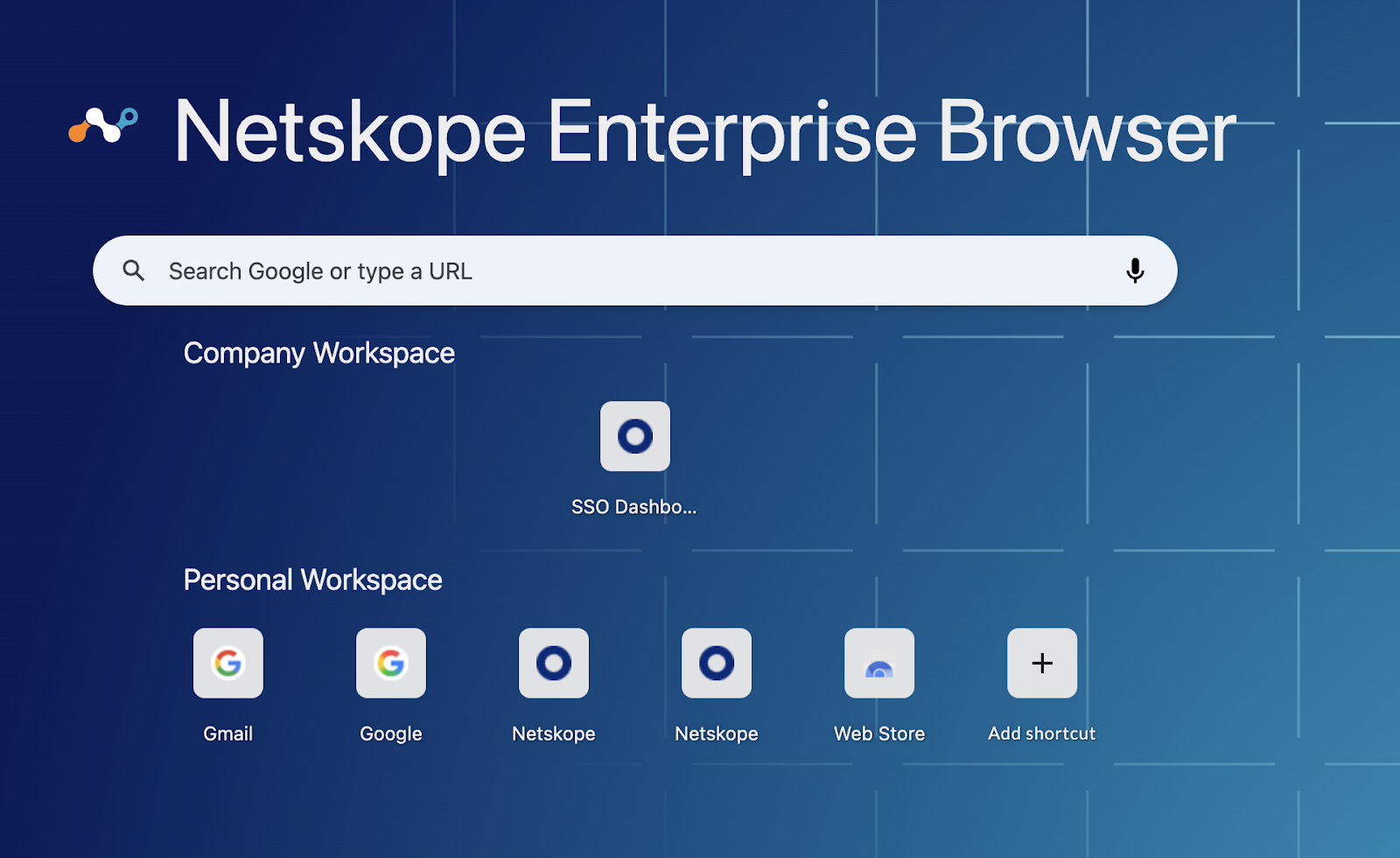Viewport: 1400px width, 858px height.
Task: Open the Web Store shortcut
Action: 879,663
